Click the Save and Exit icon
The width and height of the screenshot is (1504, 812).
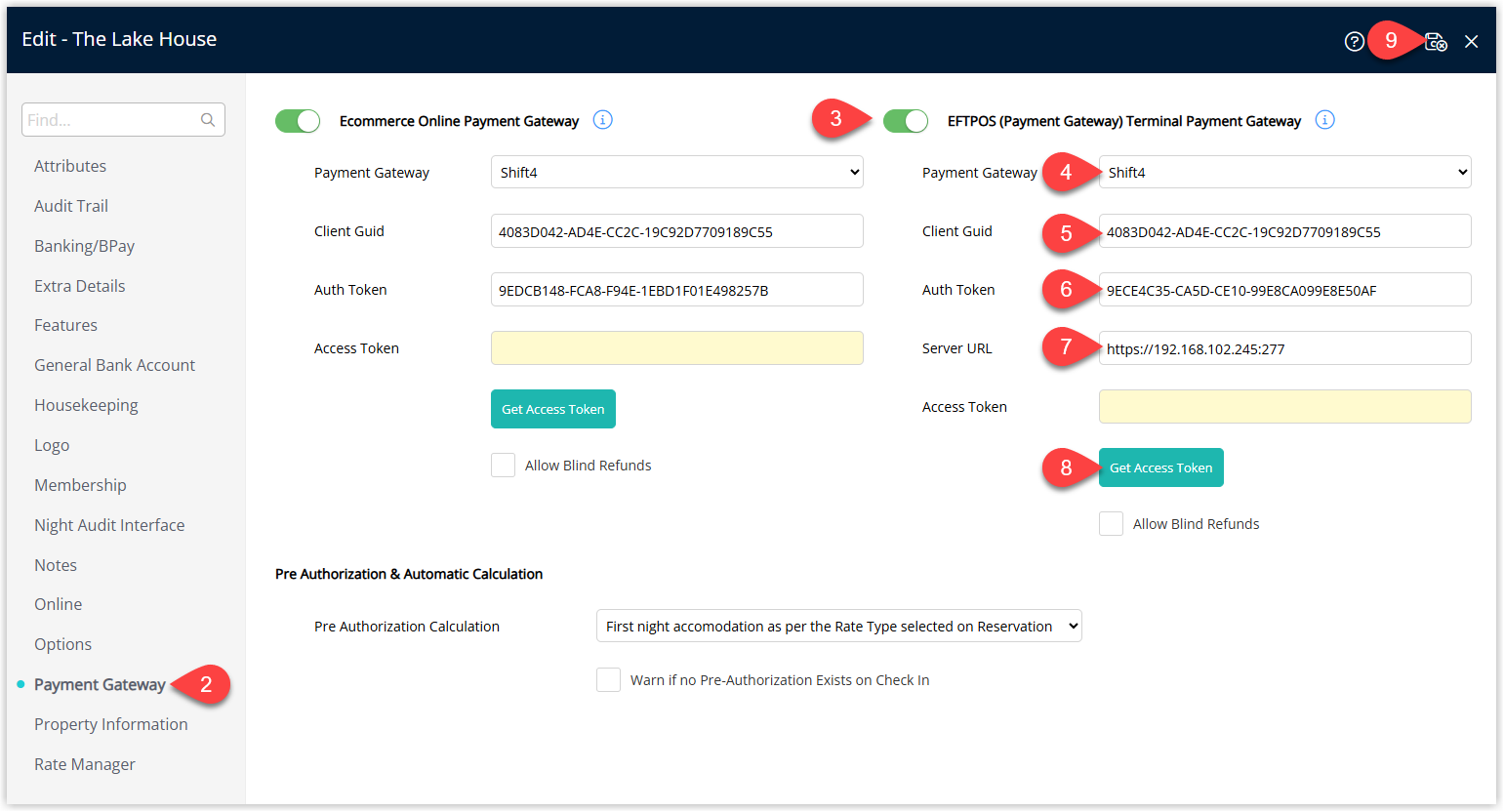pyautogui.click(x=1436, y=41)
